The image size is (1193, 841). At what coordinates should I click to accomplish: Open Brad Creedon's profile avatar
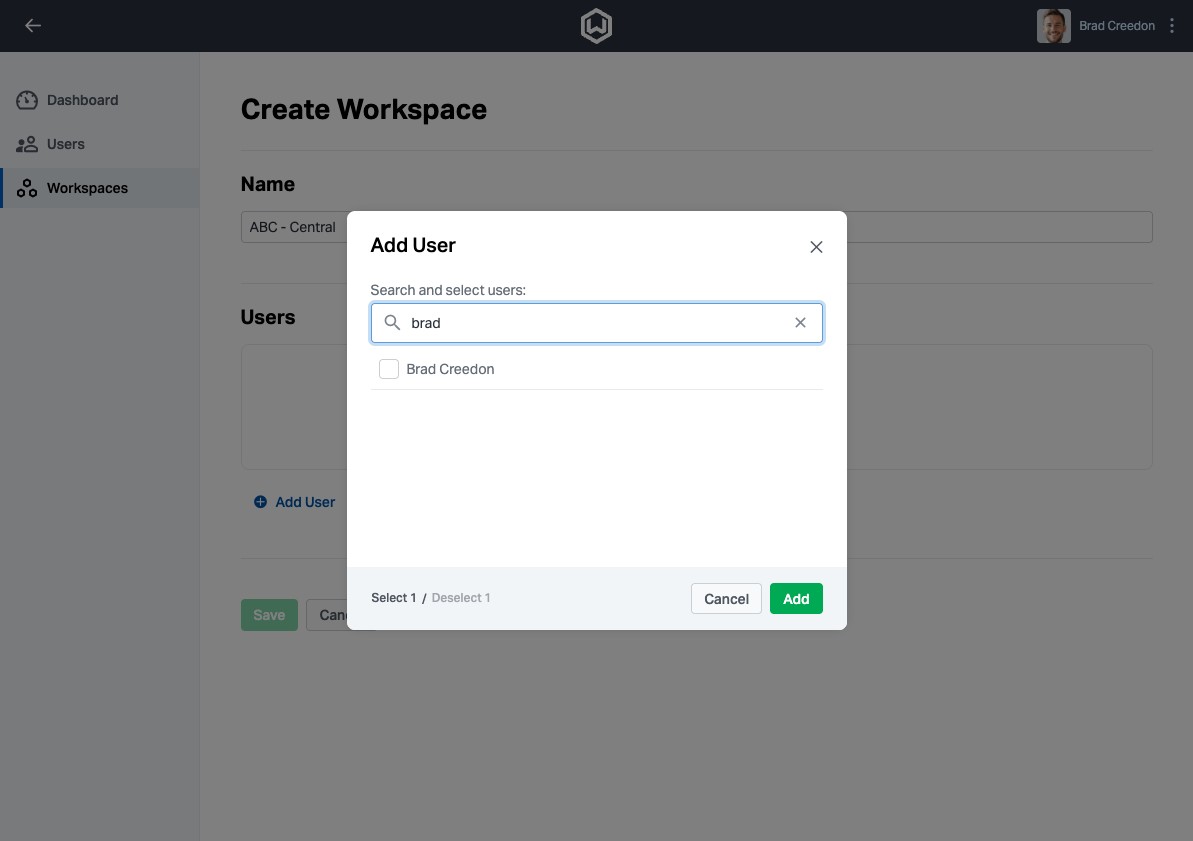tap(1053, 26)
